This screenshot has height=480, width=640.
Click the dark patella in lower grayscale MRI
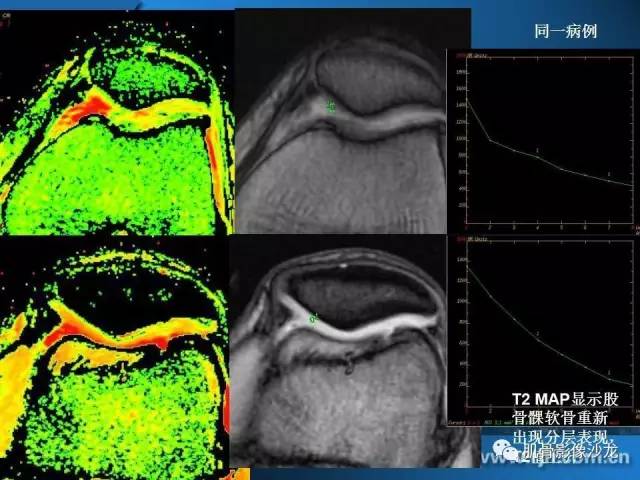pyautogui.click(x=359, y=296)
